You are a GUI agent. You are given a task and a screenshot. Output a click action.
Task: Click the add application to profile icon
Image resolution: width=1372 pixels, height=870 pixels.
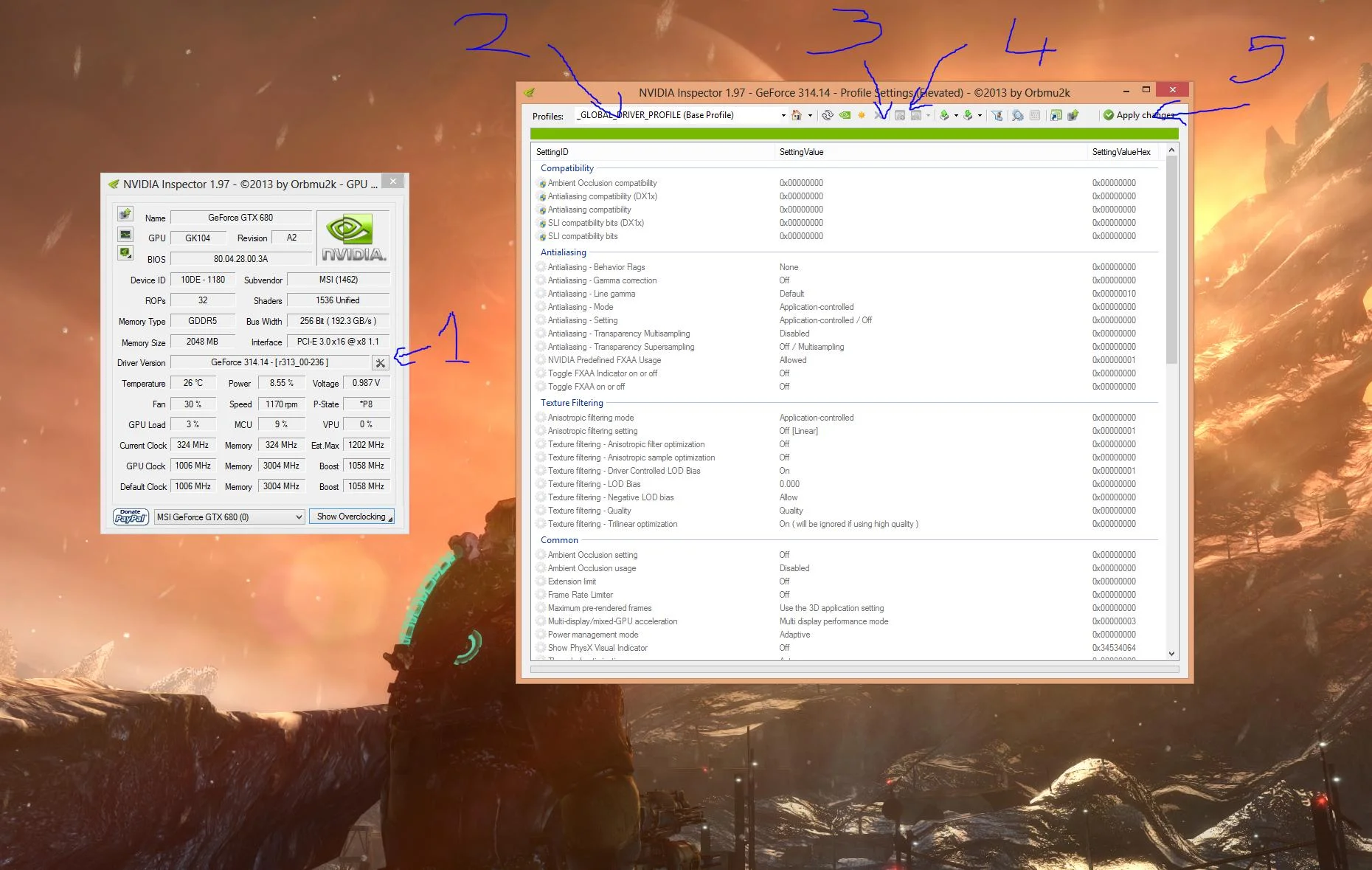[x=900, y=115]
